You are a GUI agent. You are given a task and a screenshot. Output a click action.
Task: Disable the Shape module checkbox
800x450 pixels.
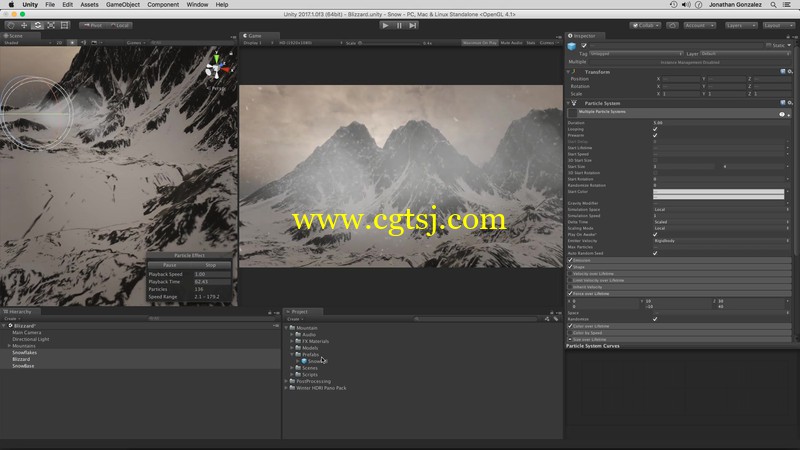click(x=570, y=267)
